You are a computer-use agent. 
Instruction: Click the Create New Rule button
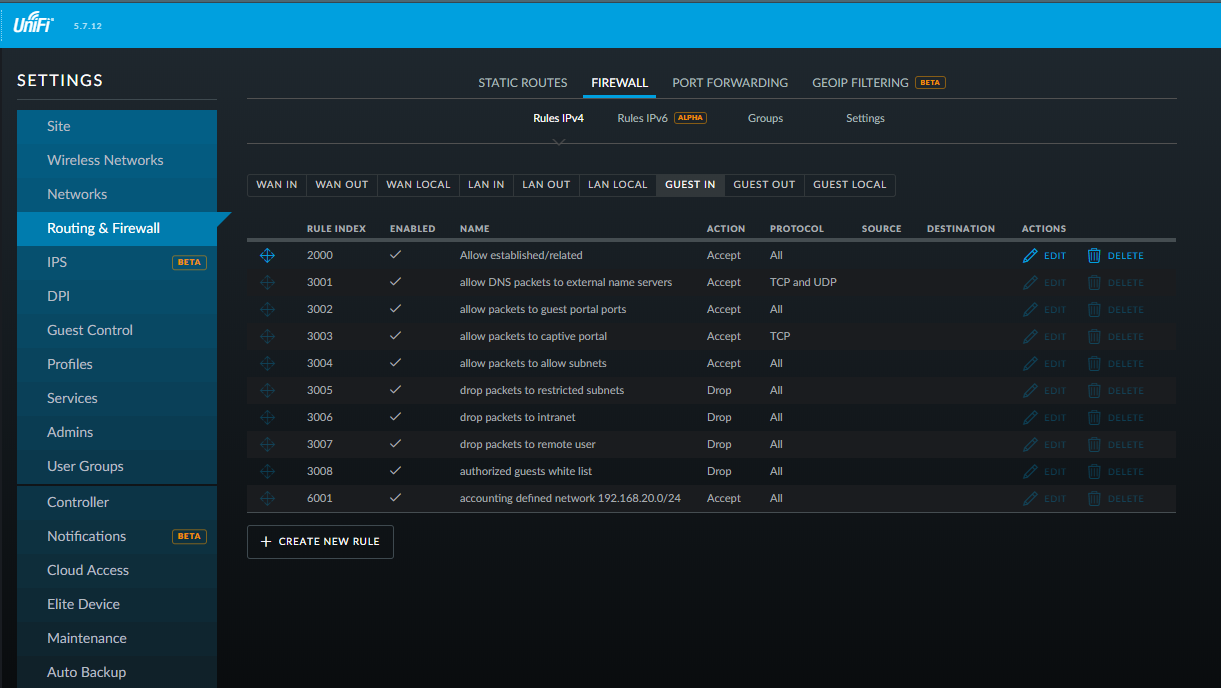pos(320,542)
